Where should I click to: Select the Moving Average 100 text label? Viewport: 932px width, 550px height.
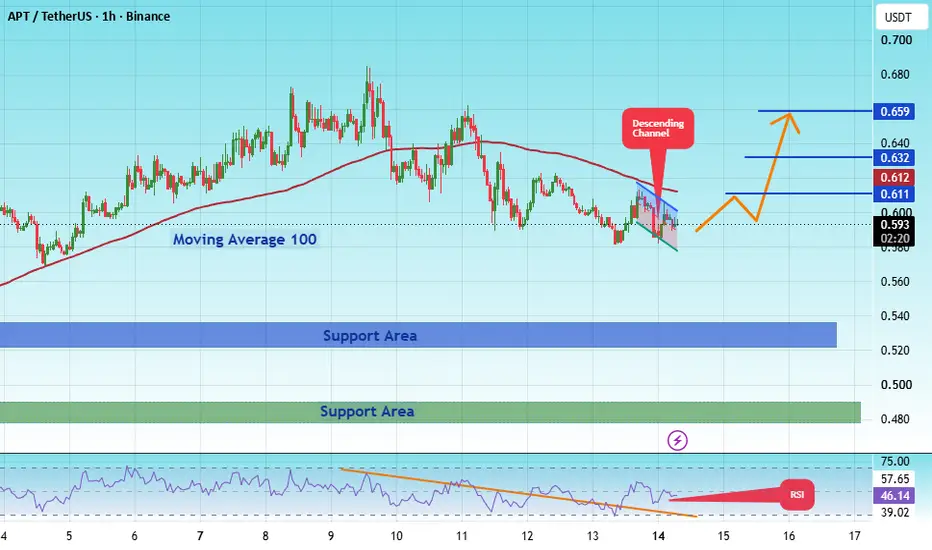[x=244, y=240]
